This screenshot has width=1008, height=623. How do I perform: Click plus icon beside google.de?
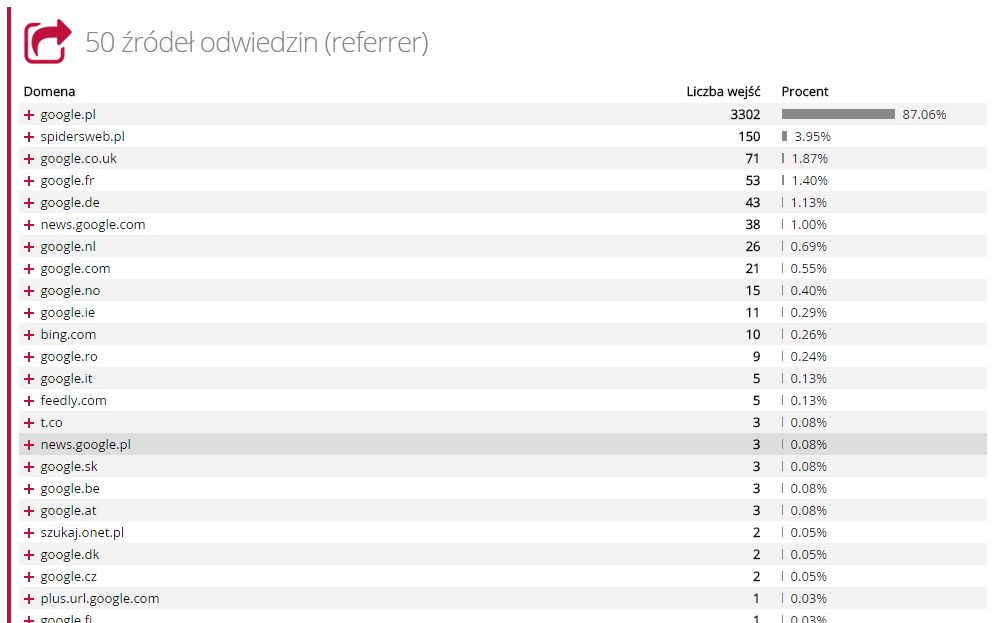tap(29, 203)
